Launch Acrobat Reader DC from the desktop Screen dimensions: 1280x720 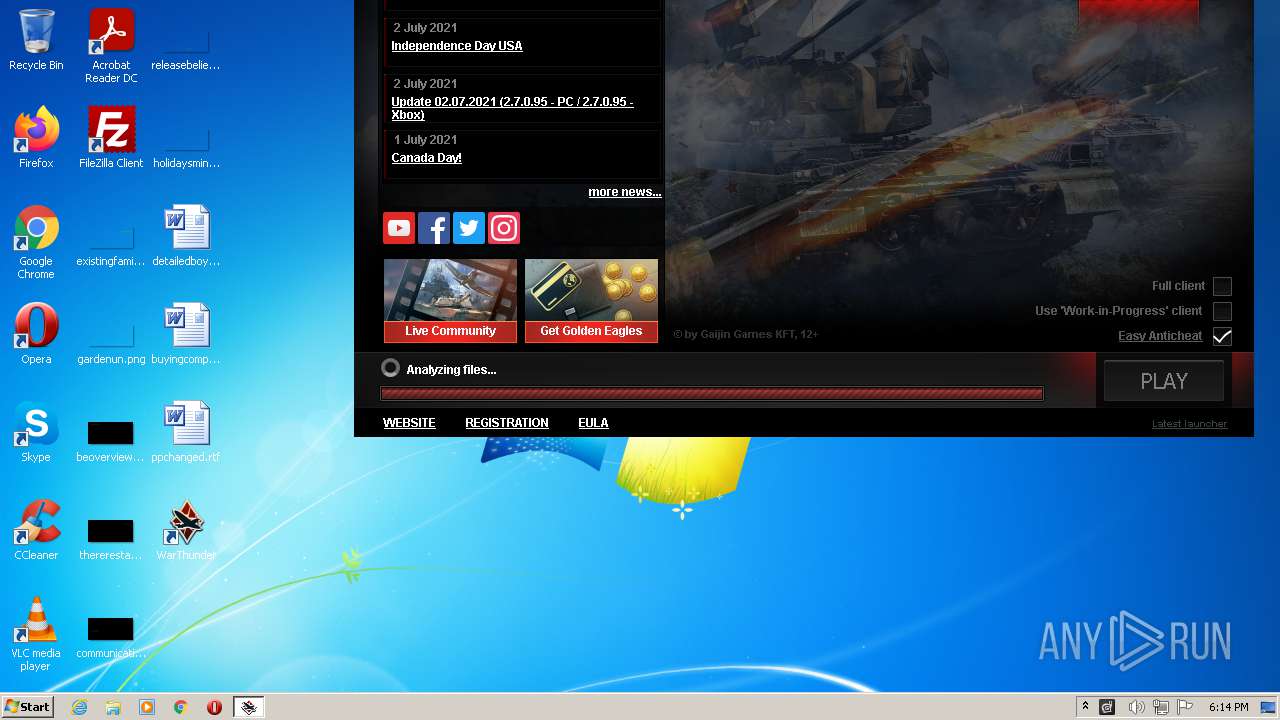(x=111, y=47)
